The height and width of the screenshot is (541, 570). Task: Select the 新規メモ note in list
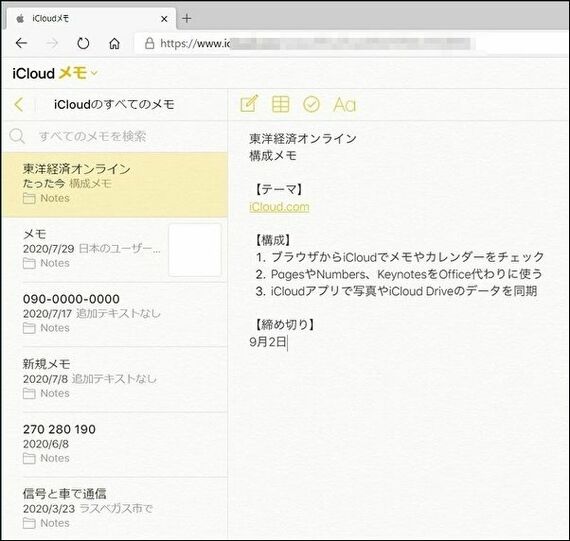coord(114,379)
